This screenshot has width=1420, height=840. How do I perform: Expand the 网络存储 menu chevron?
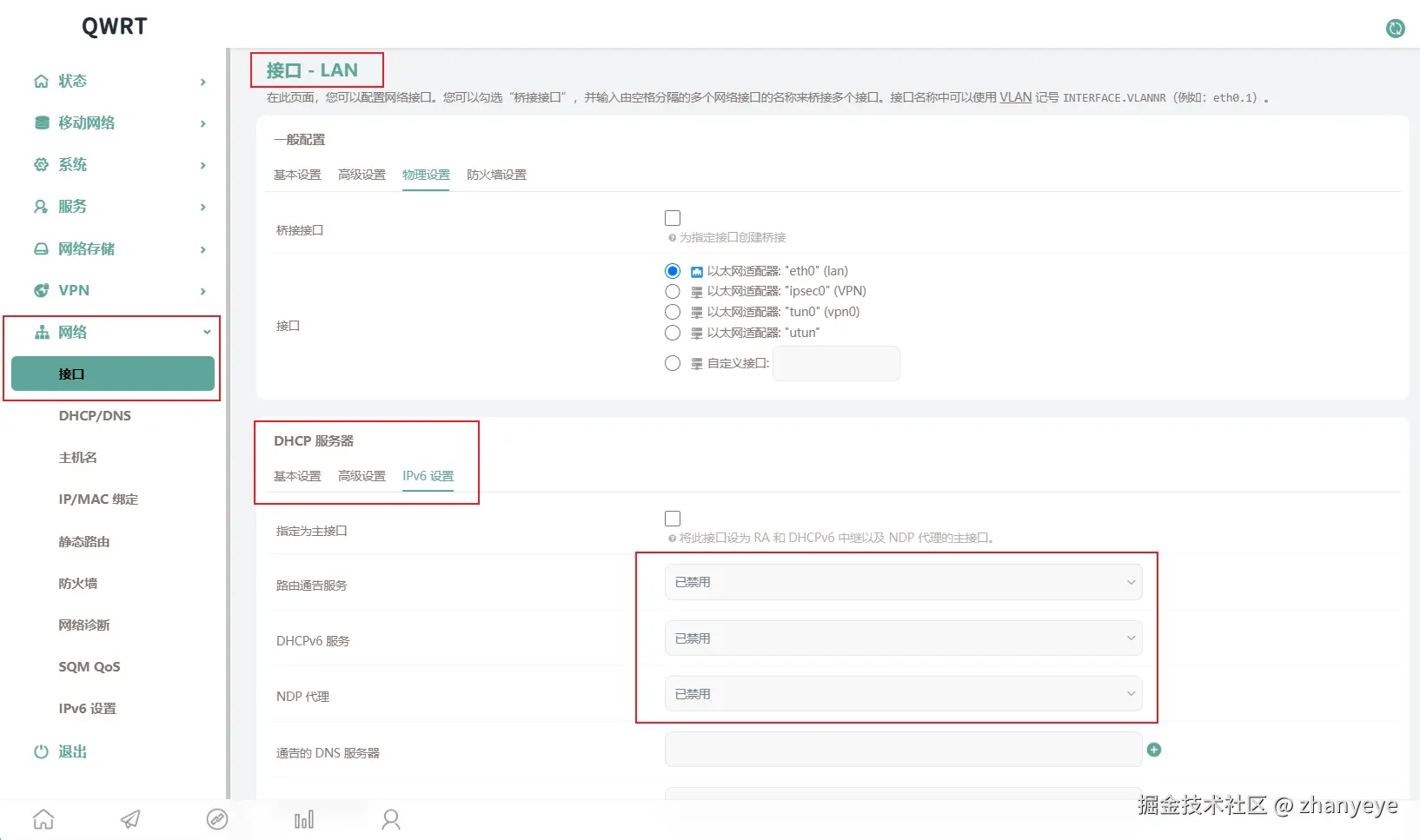click(x=203, y=249)
